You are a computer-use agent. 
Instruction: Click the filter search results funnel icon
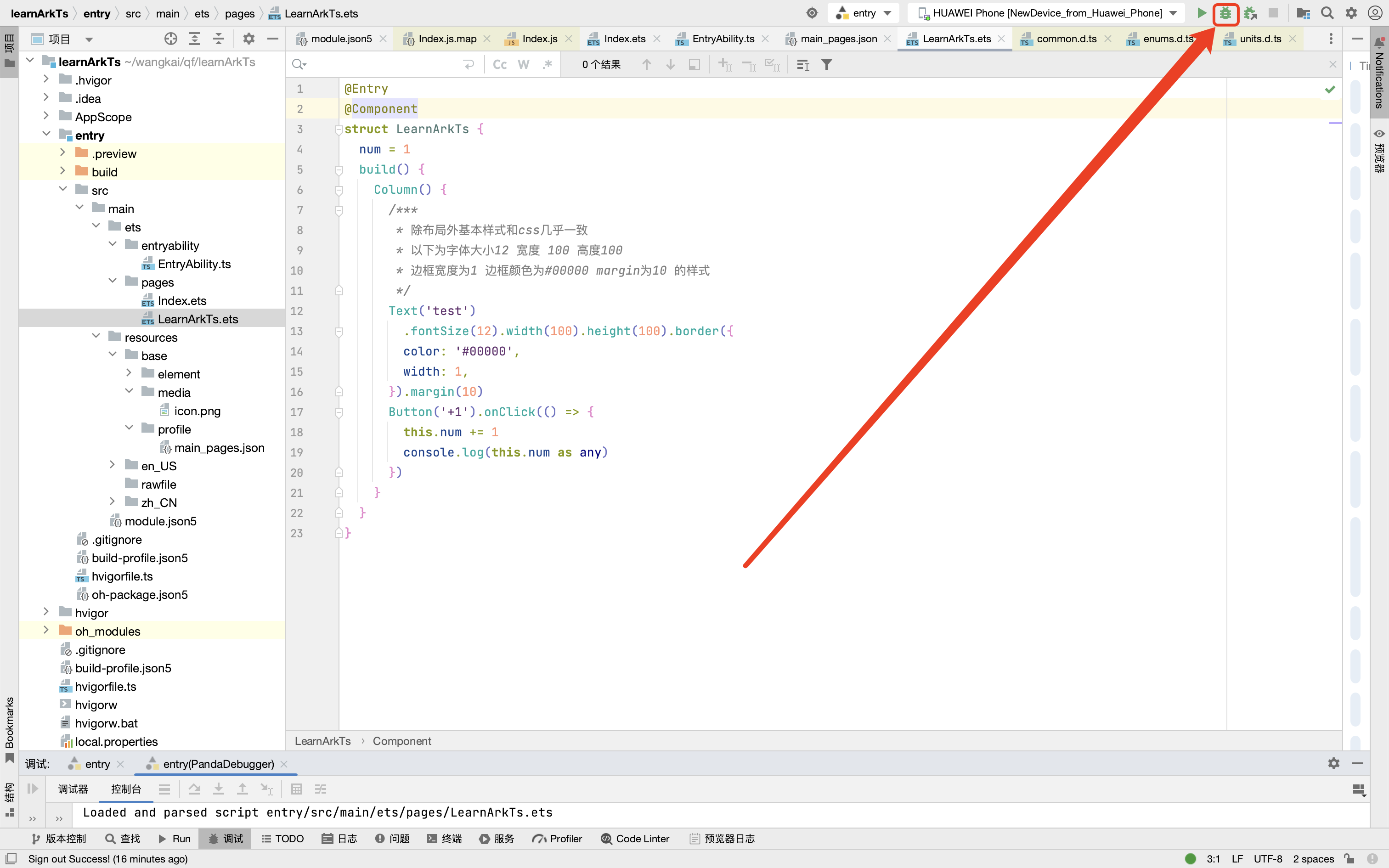(x=826, y=64)
